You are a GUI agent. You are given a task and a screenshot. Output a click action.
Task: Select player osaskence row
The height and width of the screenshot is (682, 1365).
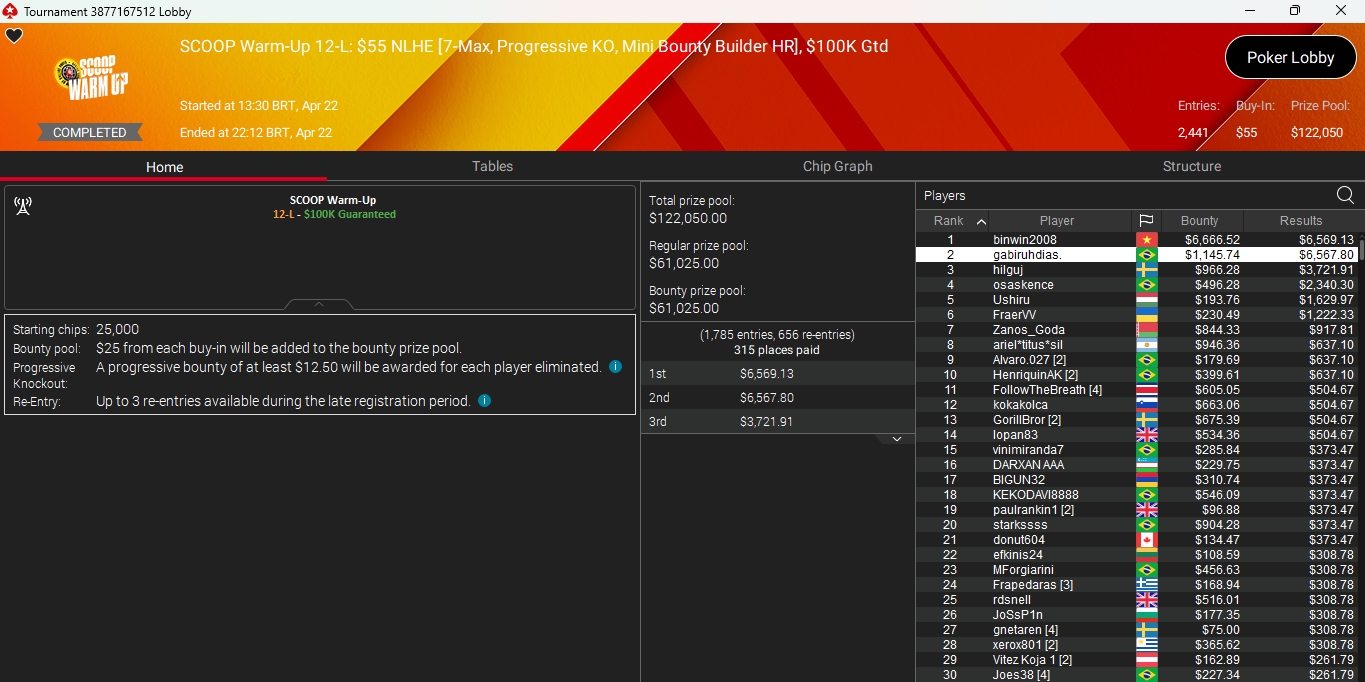1137,285
